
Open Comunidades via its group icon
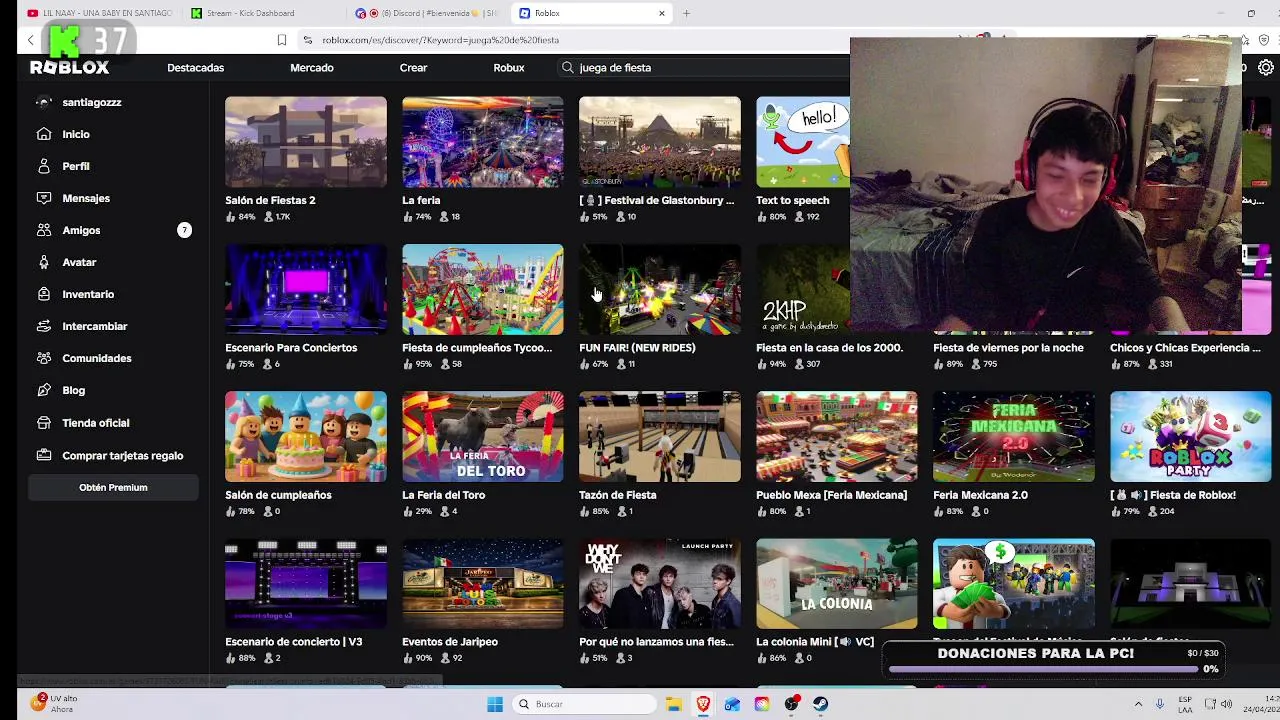(44, 358)
